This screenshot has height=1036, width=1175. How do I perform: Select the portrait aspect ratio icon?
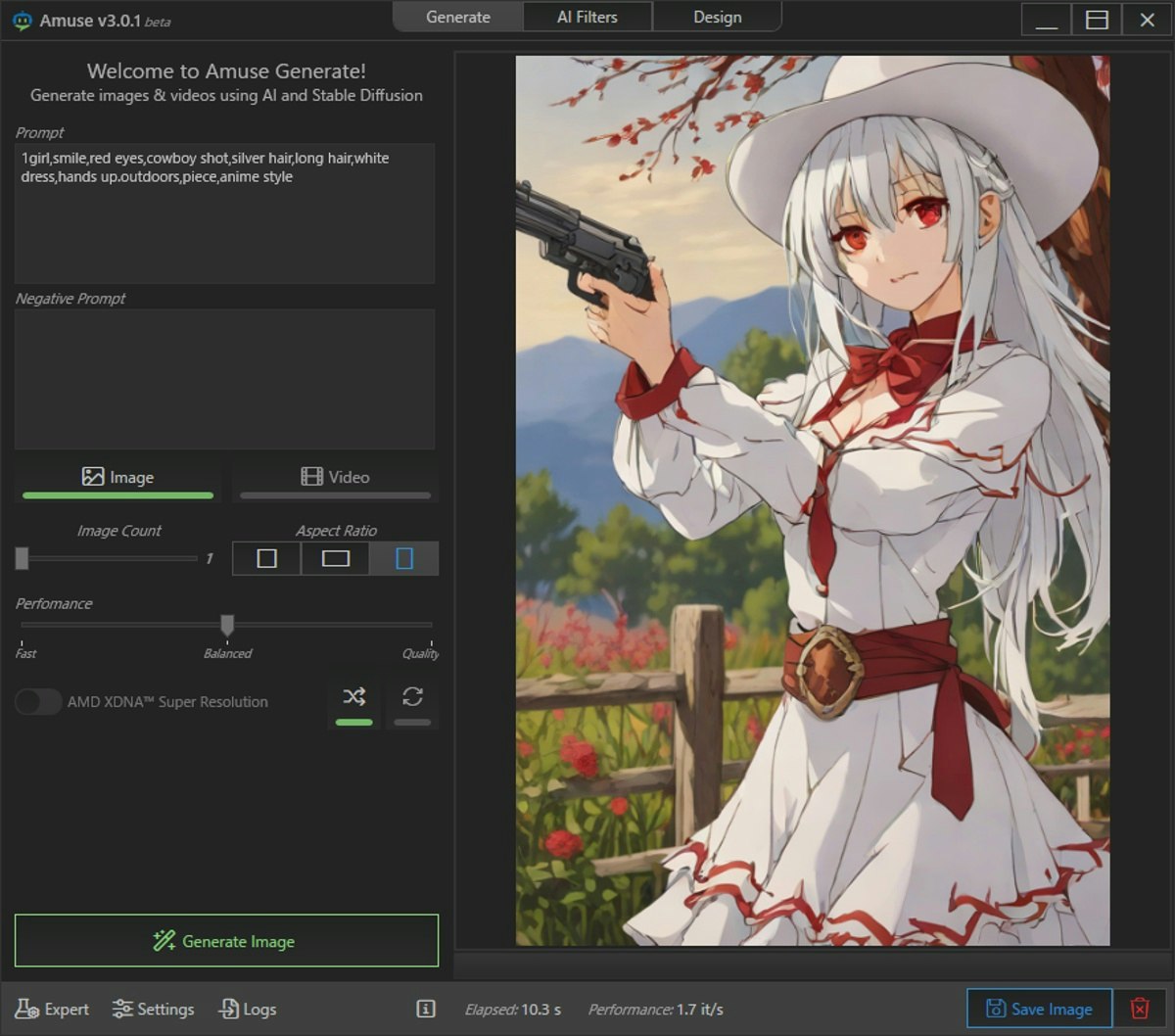tap(403, 558)
